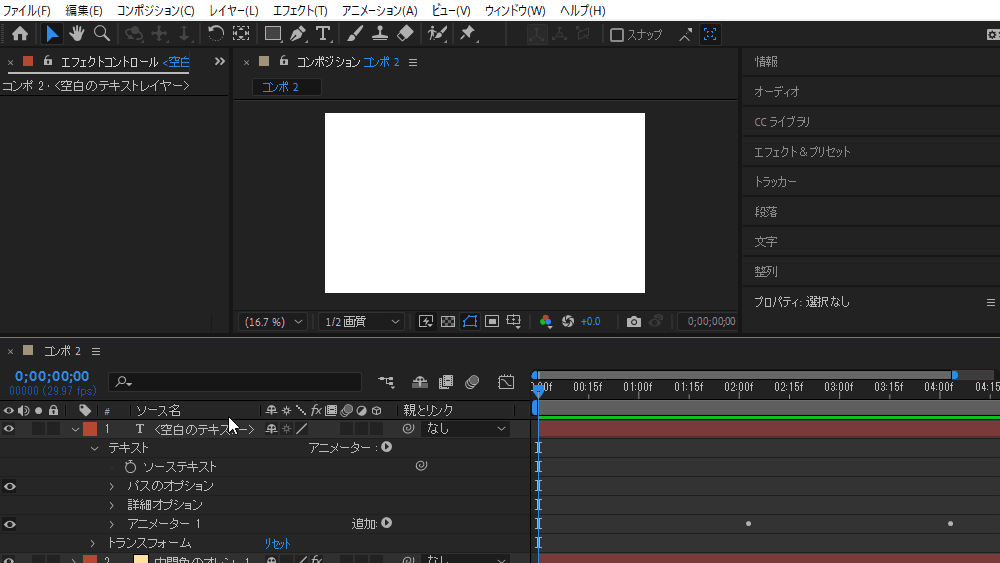The width and height of the screenshot is (1000, 563).
Task: Click the アニメーター add arrow button
Action: (x=386, y=447)
